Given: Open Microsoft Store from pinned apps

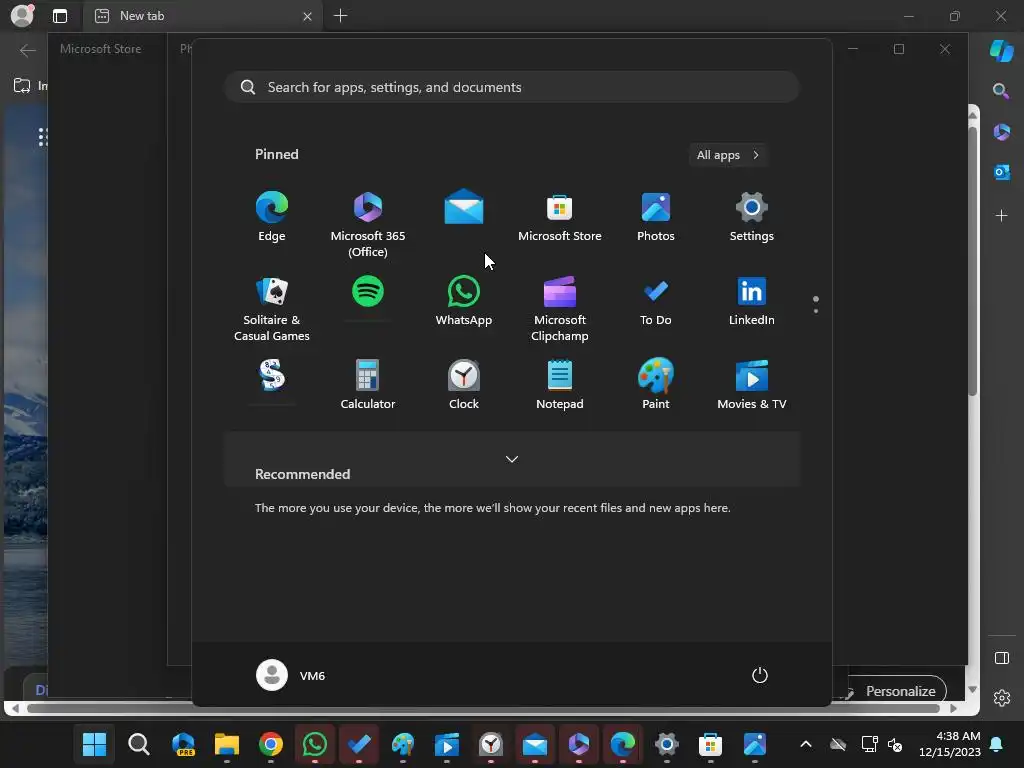Looking at the screenshot, I should 560,217.
